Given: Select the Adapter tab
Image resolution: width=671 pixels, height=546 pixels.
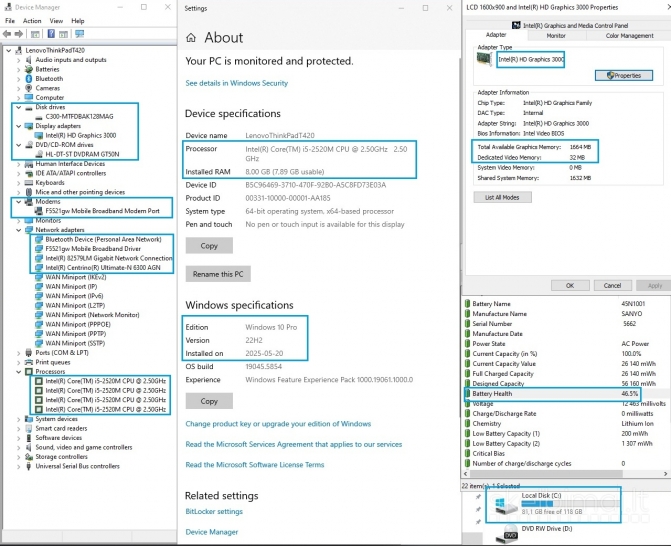Looking at the screenshot, I should point(496,35).
